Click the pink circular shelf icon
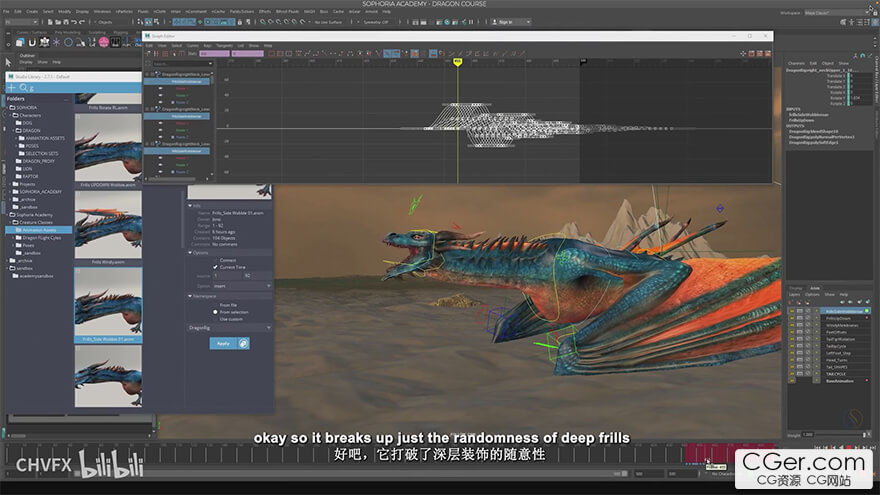880x495 pixels. 104,43
